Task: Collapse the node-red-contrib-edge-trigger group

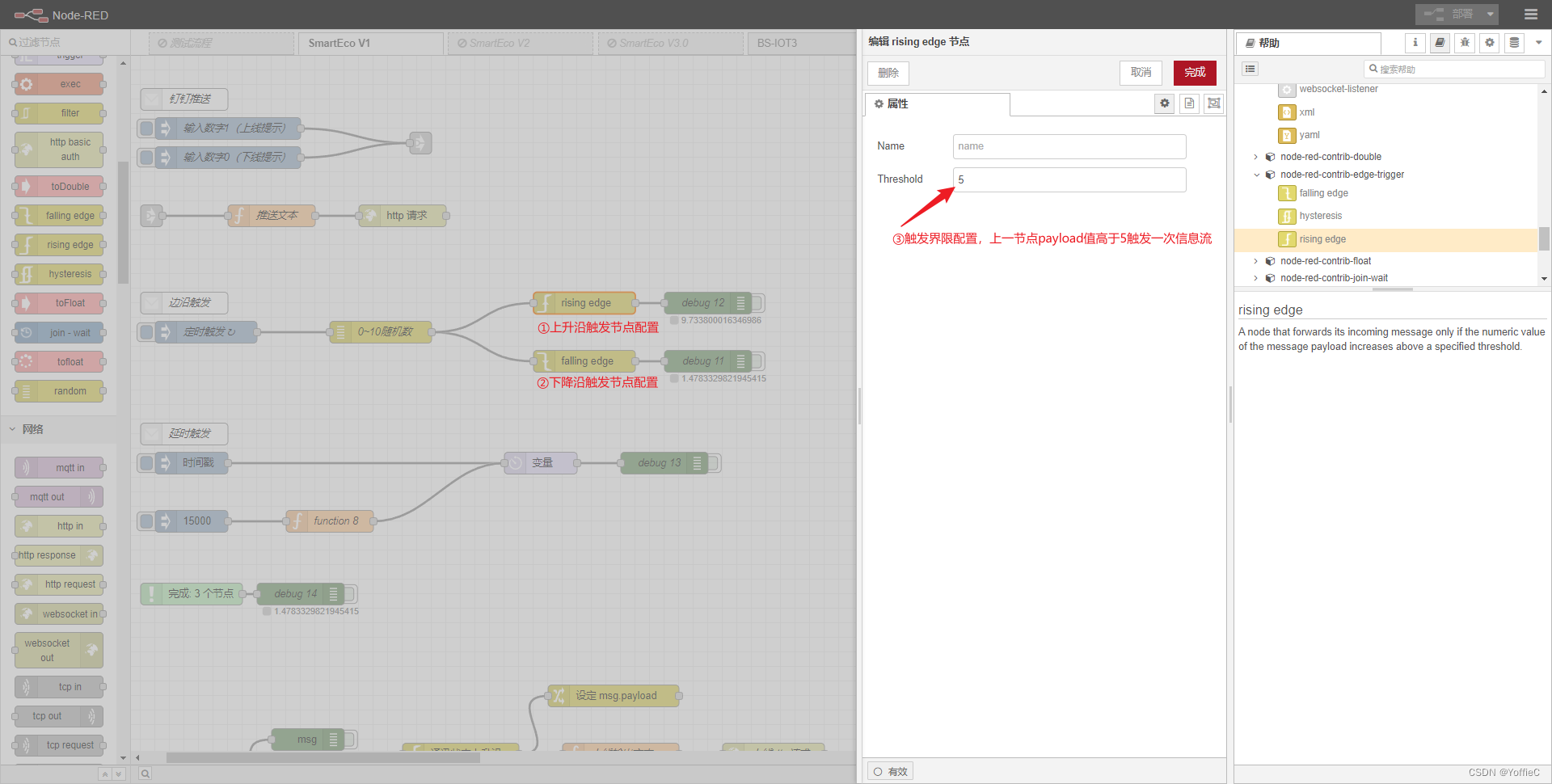Action: click(x=1255, y=175)
